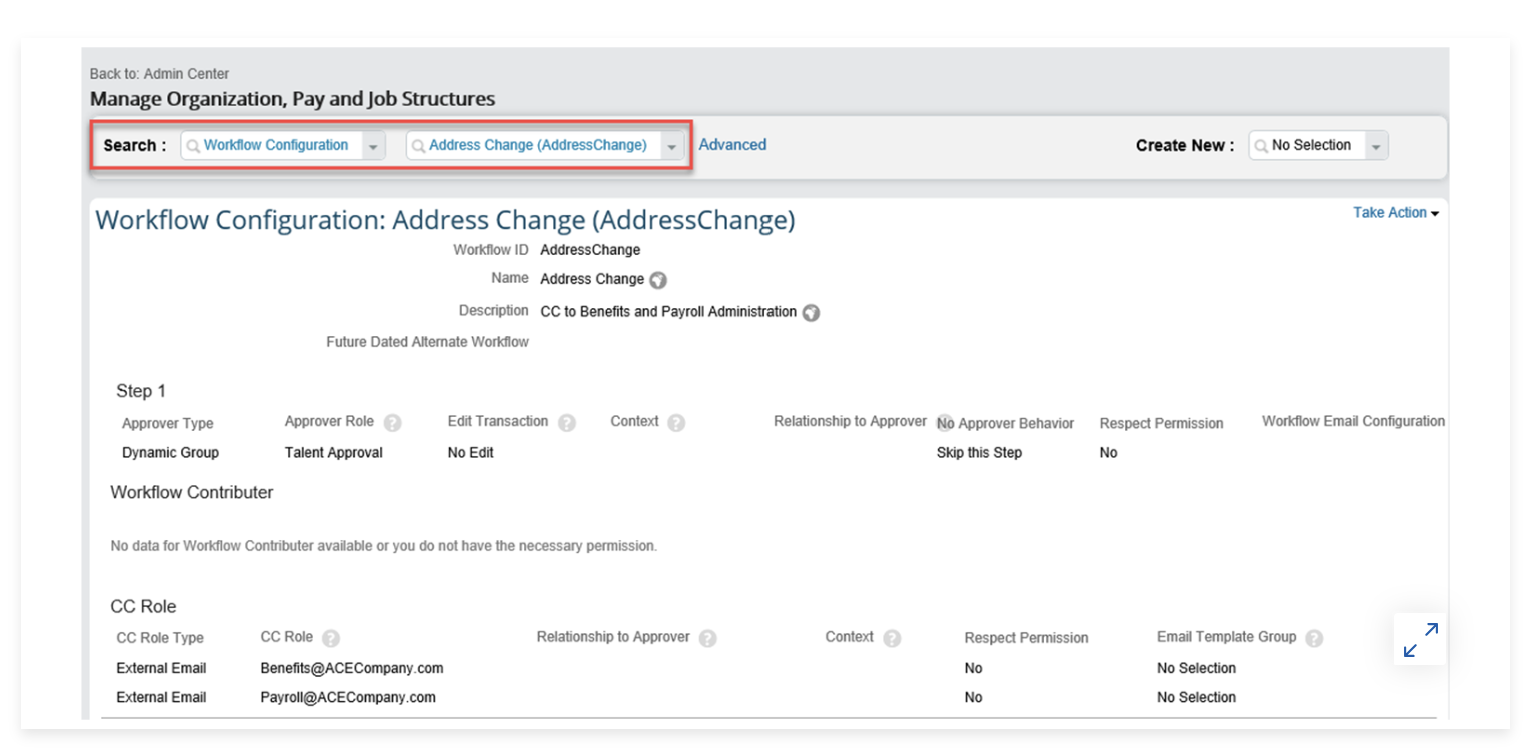Click the CC Role Type column header

click(x=160, y=638)
